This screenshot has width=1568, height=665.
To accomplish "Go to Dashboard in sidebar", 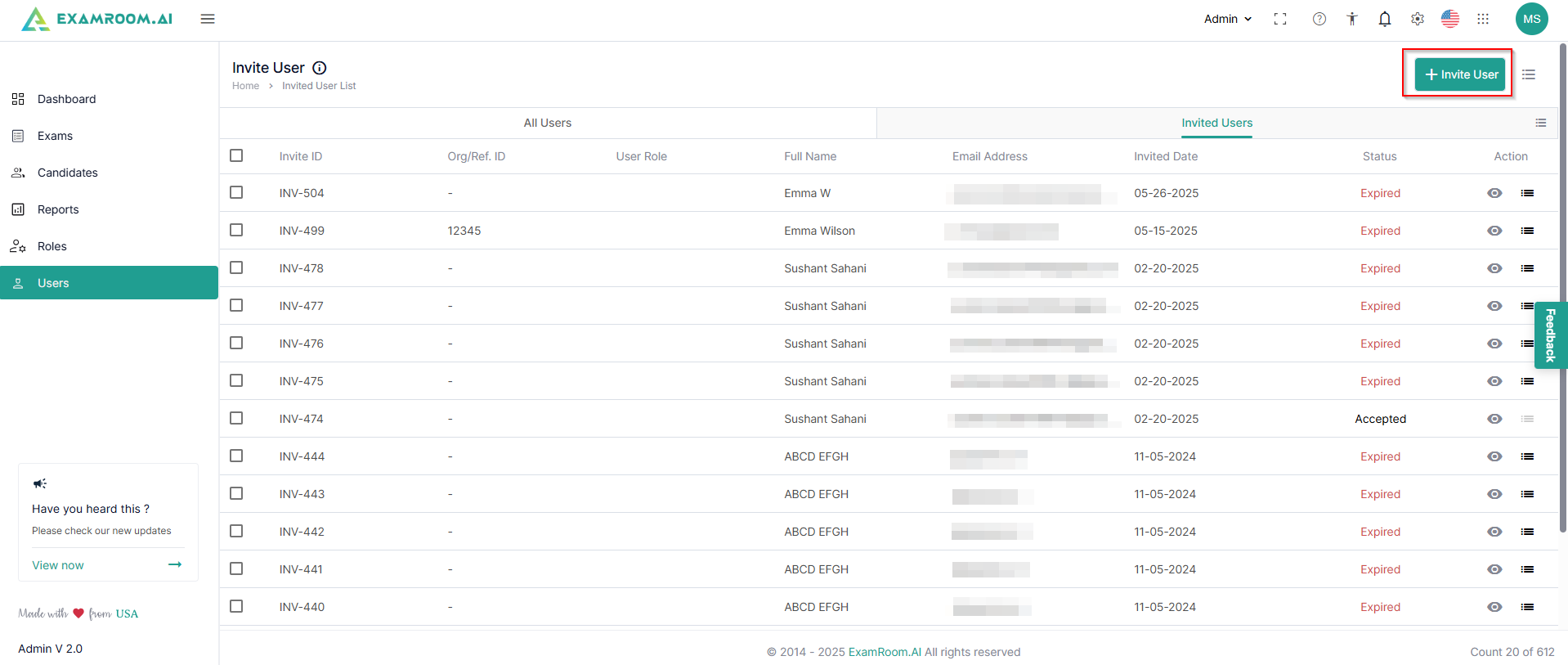I will pyautogui.click(x=109, y=99).
